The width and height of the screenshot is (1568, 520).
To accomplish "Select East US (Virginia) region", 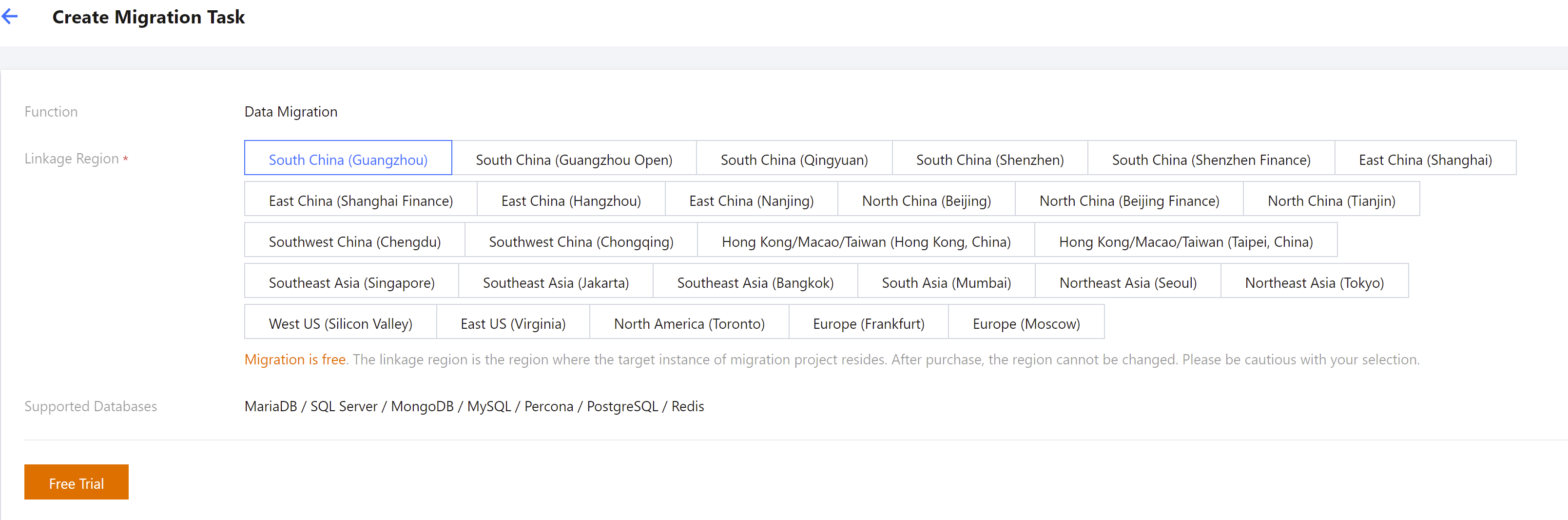I will pyautogui.click(x=513, y=321).
